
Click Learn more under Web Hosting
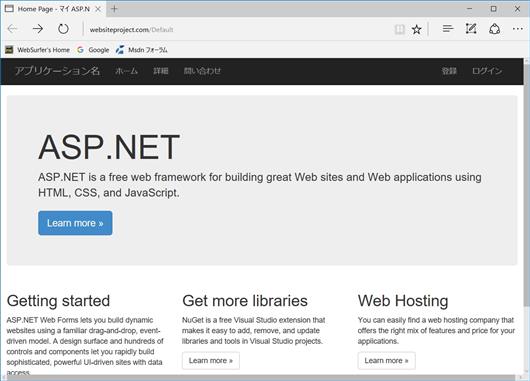coord(387,361)
